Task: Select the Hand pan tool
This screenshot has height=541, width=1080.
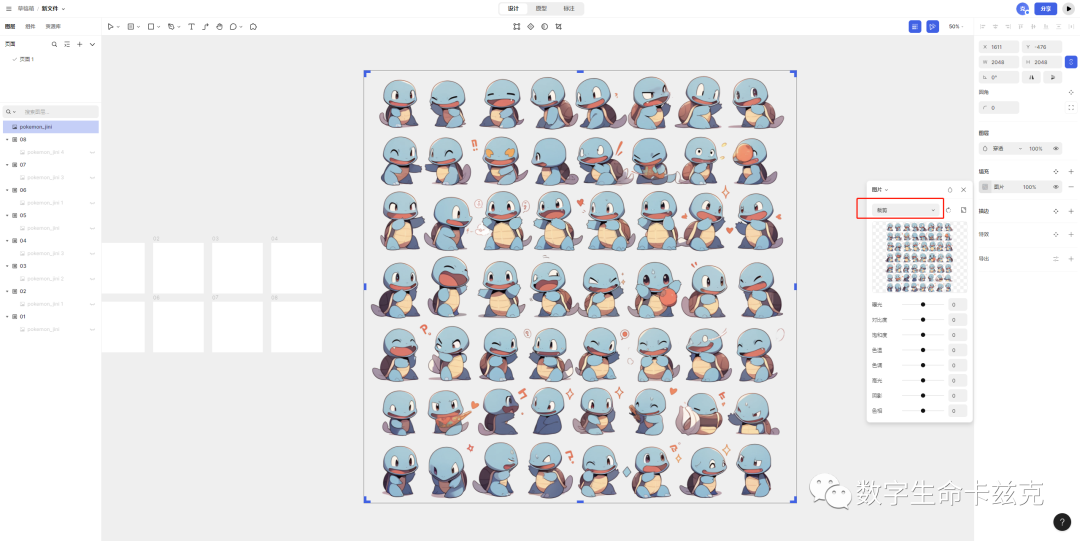Action: (x=220, y=26)
